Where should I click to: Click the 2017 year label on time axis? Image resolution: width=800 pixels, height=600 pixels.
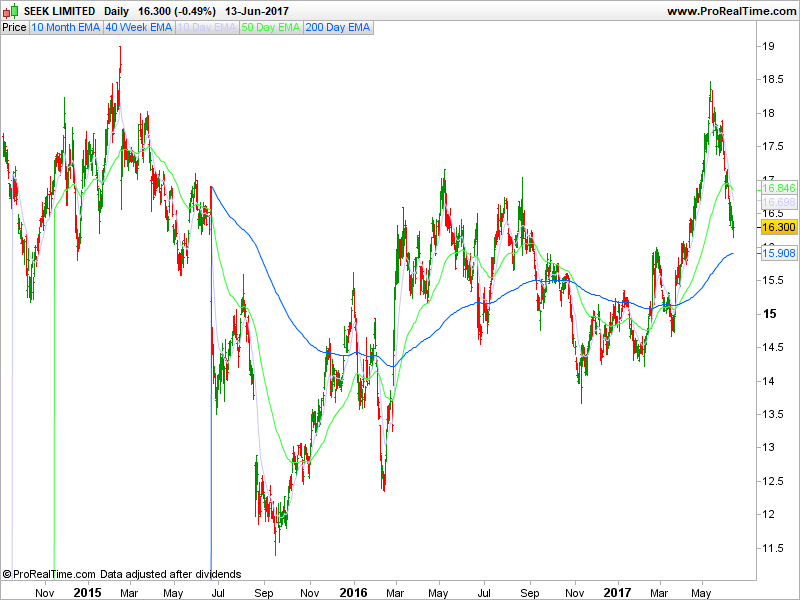coord(617,592)
